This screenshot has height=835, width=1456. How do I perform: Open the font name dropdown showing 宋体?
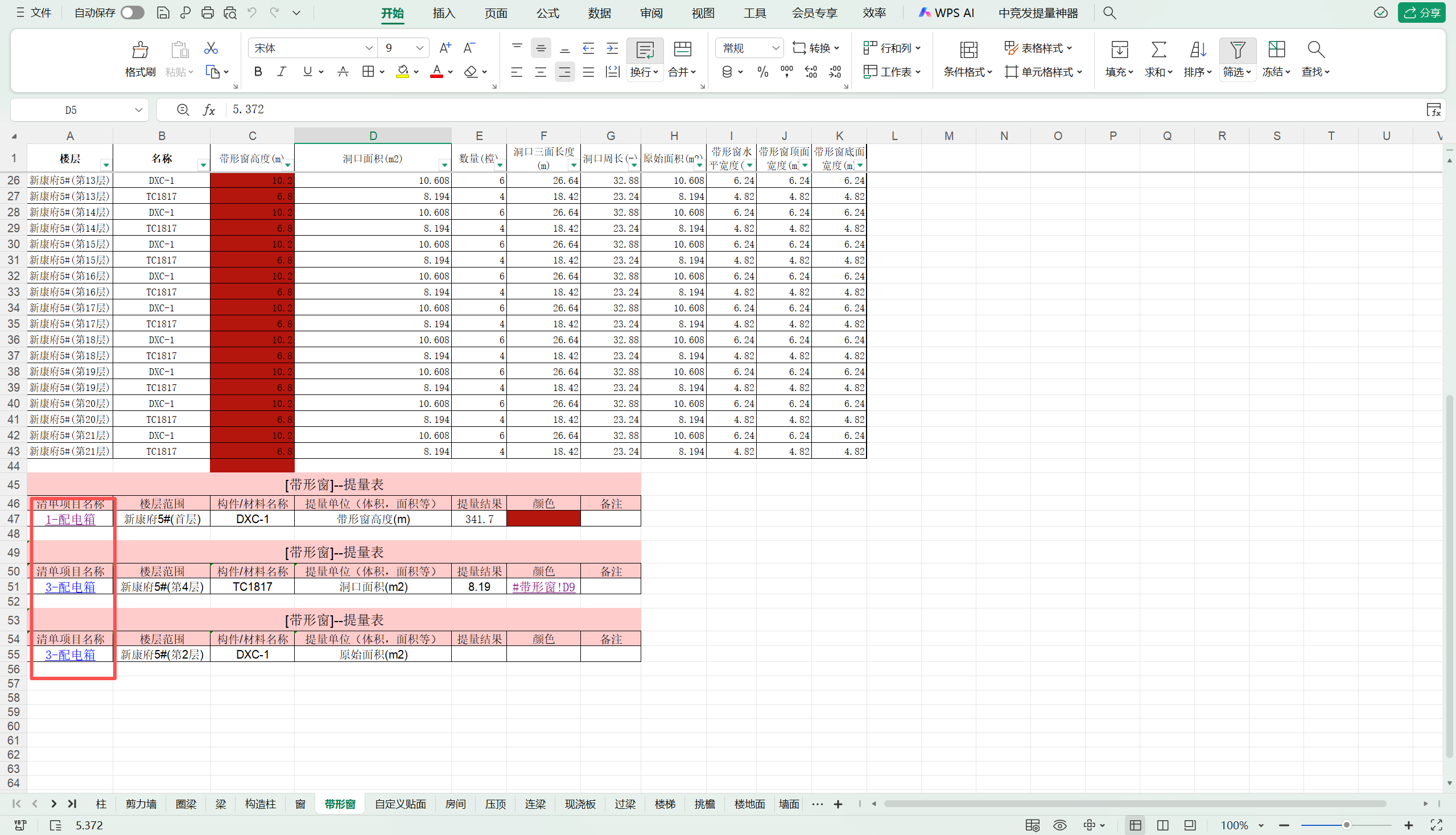point(369,48)
